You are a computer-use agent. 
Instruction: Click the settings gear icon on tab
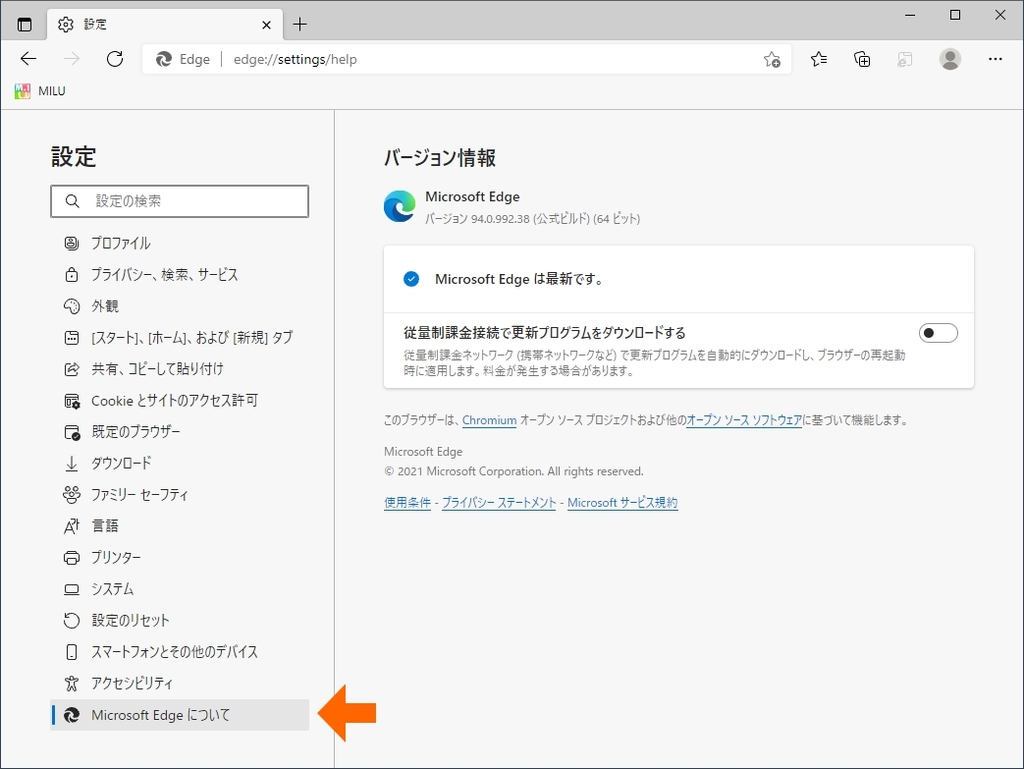65,25
